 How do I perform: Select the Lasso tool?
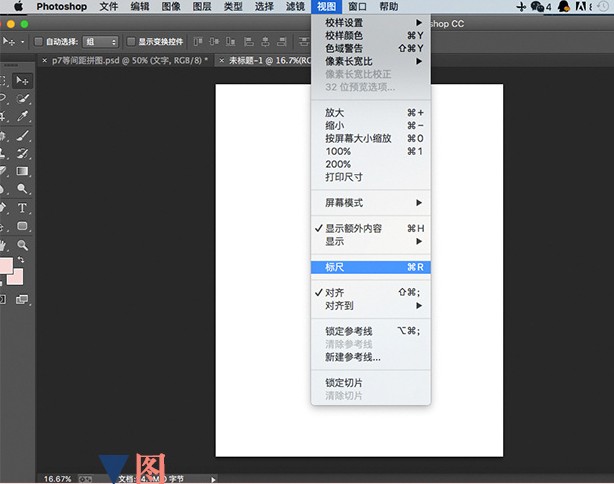tap(3, 98)
